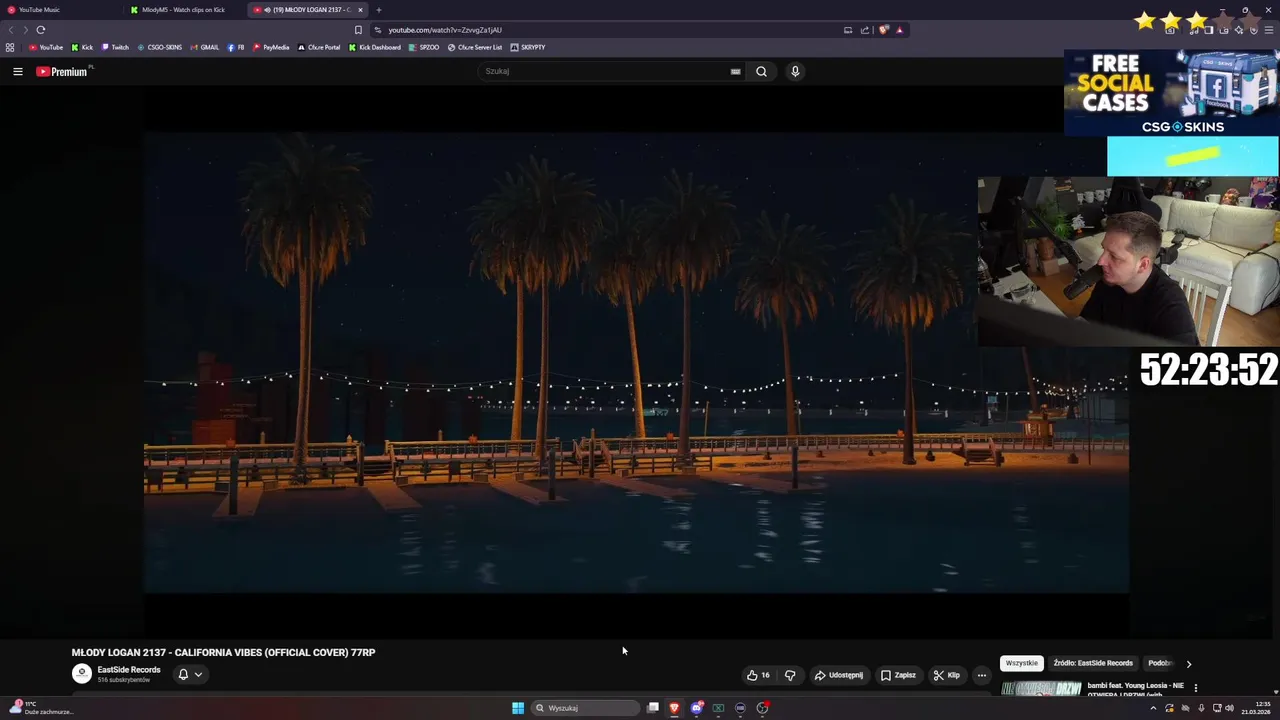Open the SPZOO bookmark
The height and width of the screenshot is (720, 1280).
tap(425, 47)
